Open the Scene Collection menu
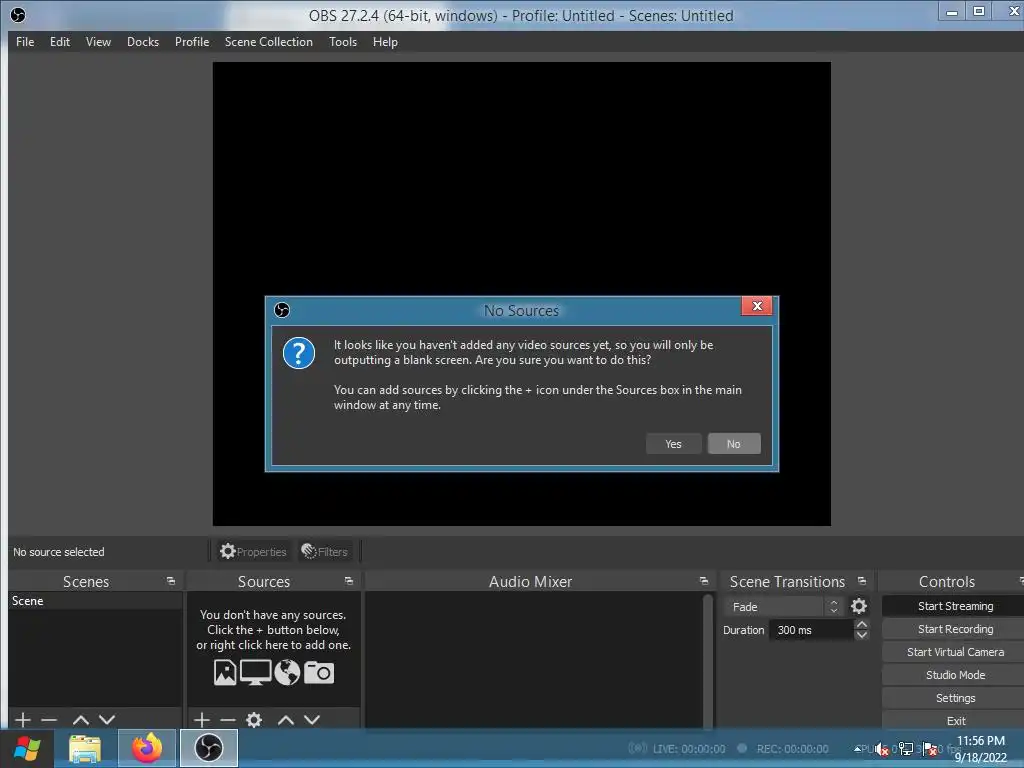1024x768 pixels. click(269, 42)
